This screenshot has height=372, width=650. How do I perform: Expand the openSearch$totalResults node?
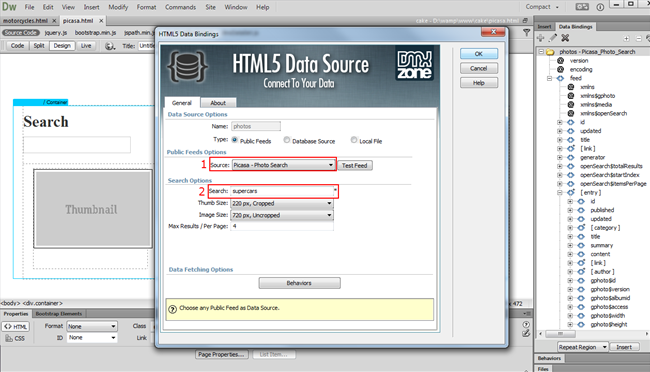coord(560,166)
